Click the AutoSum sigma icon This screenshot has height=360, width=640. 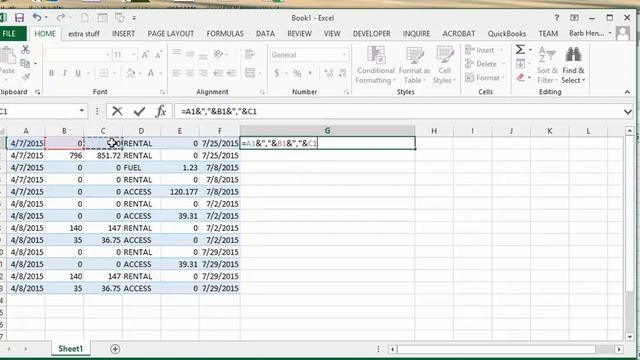coord(520,49)
